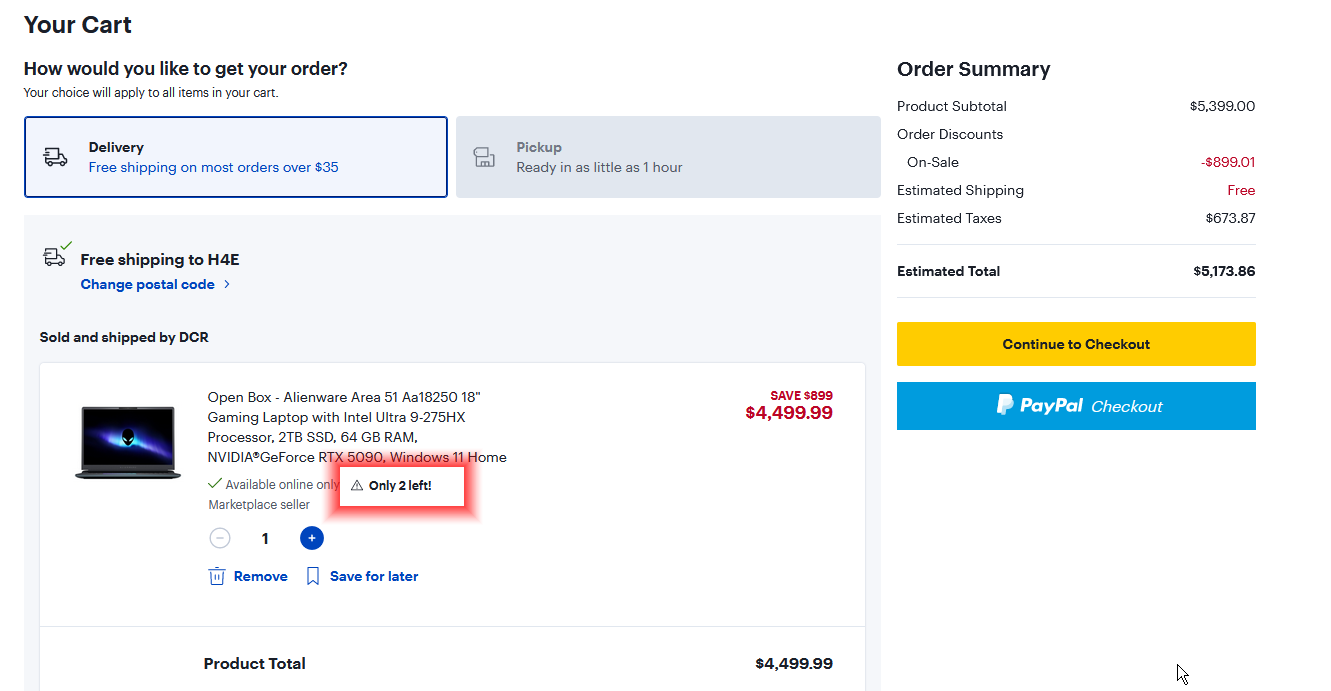This screenshot has width=1331, height=691.
Task: Select the Delivery option
Action: click(235, 157)
